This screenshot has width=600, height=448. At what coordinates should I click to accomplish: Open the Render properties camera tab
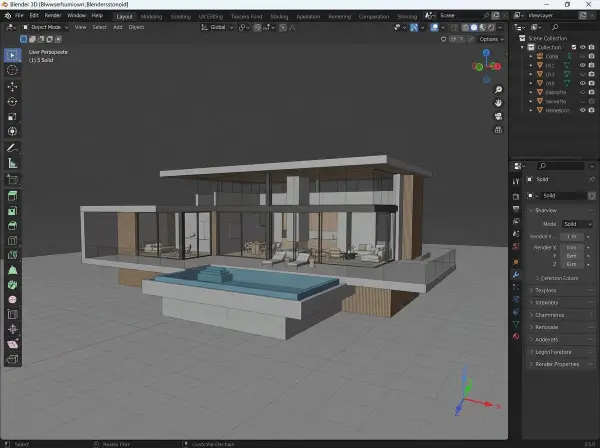tap(516, 196)
